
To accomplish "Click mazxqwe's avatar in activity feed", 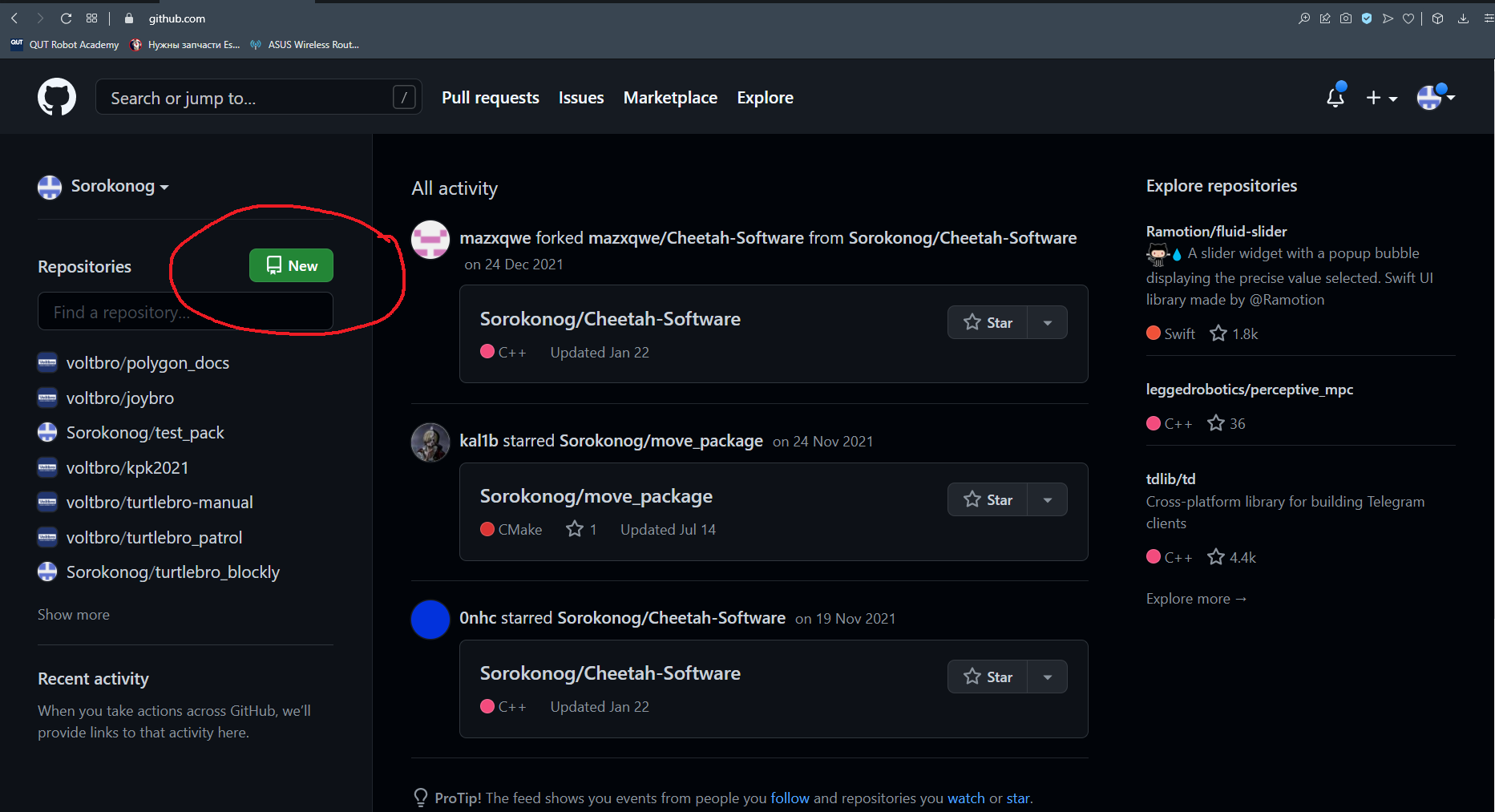I will point(430,240).
